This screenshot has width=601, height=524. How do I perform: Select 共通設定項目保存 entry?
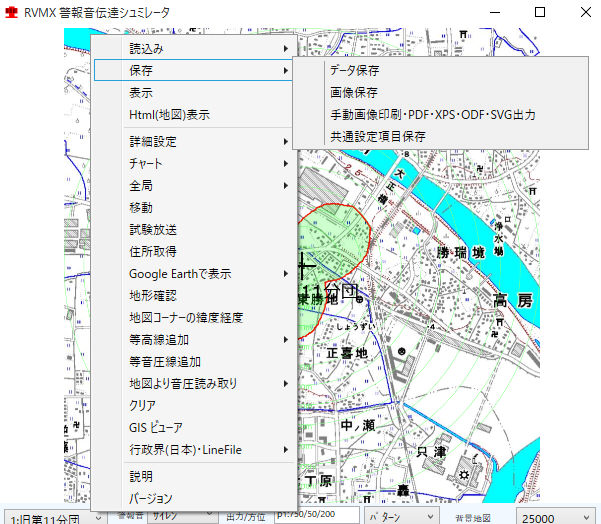[x=377, y=136]
